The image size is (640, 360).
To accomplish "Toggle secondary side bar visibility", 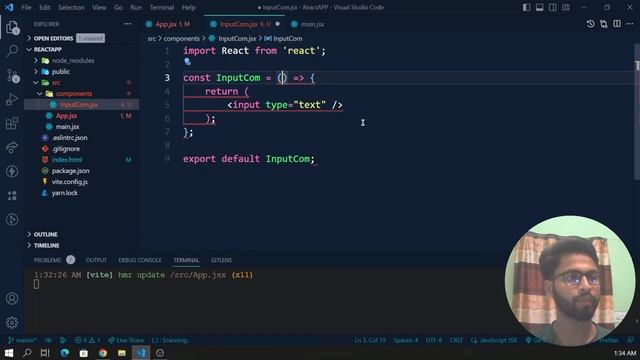I will (x=553, y=7).
